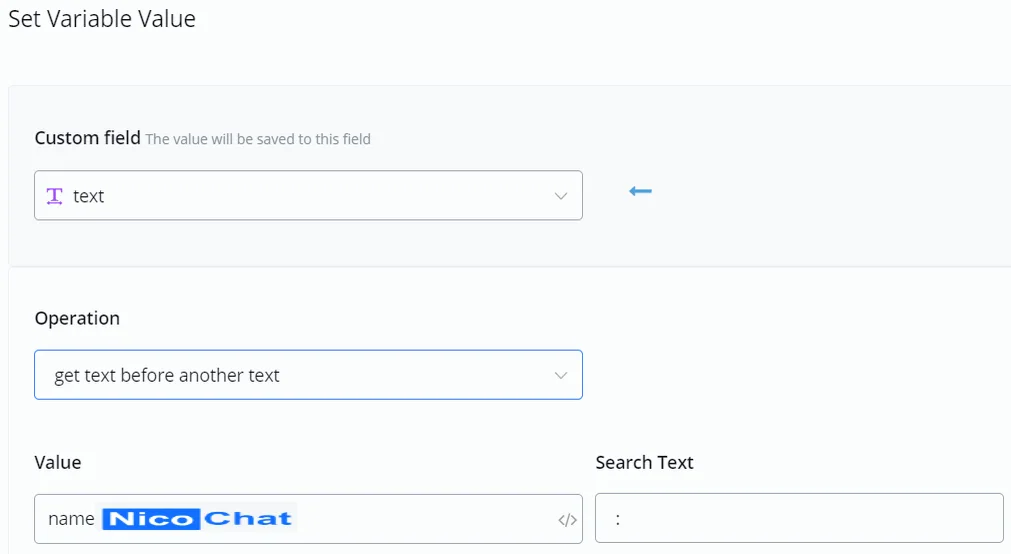Click the code brackets icon in Value field

[x=567, y=520]
